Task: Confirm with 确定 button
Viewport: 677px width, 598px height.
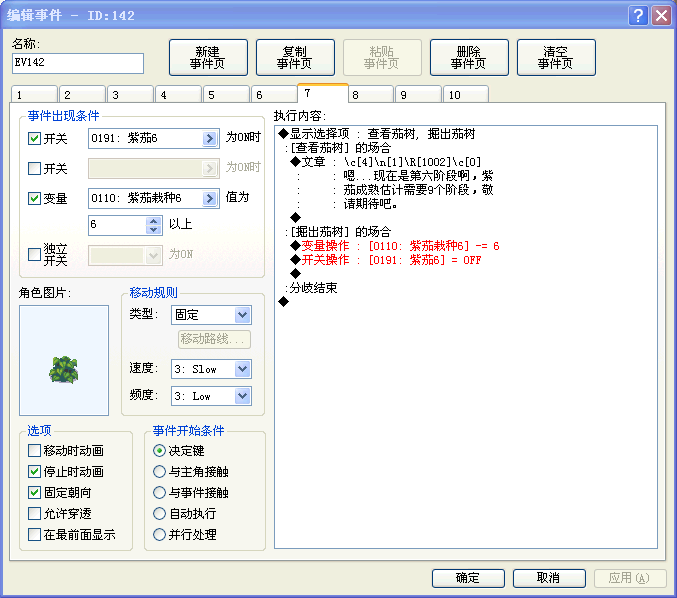Action: pyautogui.click(x=468, y=578)
